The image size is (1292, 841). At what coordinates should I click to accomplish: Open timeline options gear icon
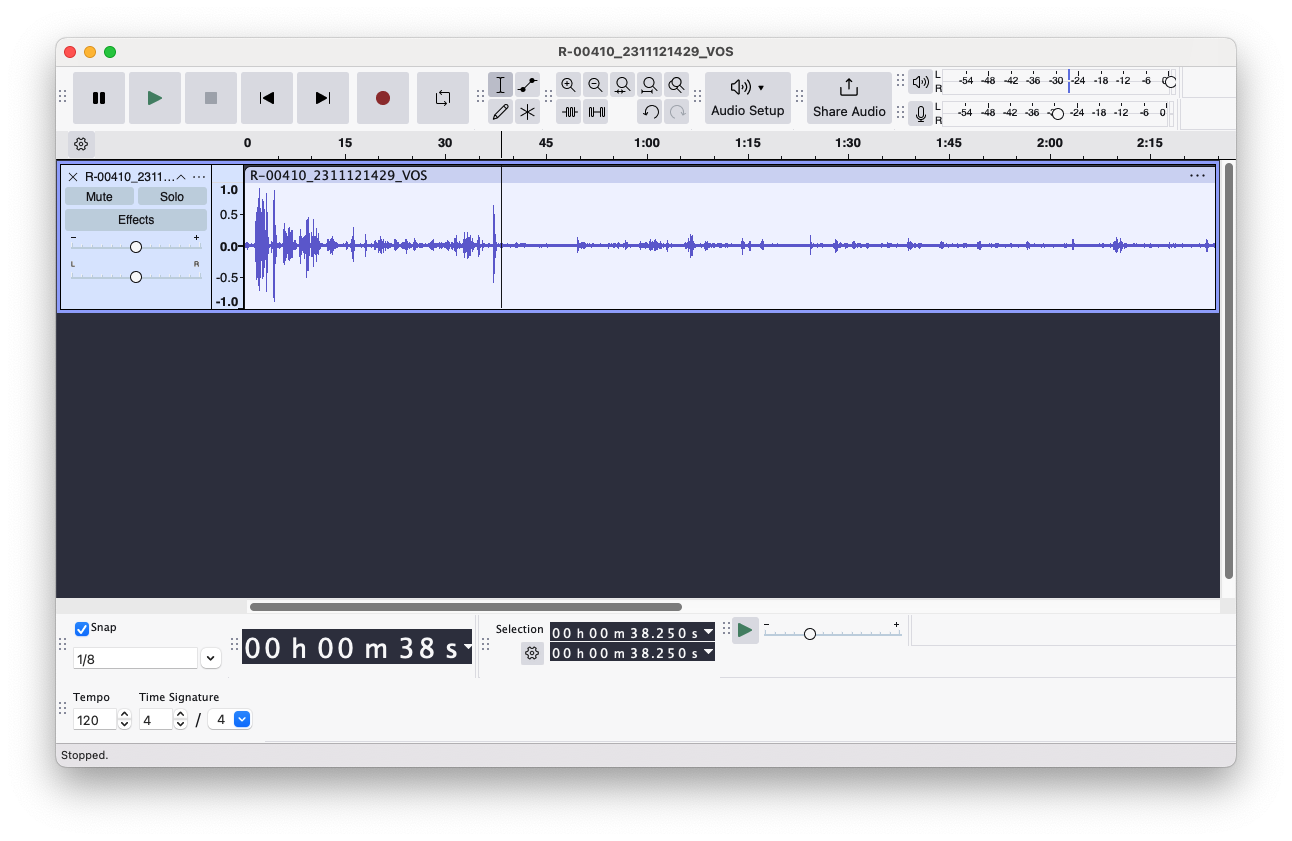pos(82,144)
